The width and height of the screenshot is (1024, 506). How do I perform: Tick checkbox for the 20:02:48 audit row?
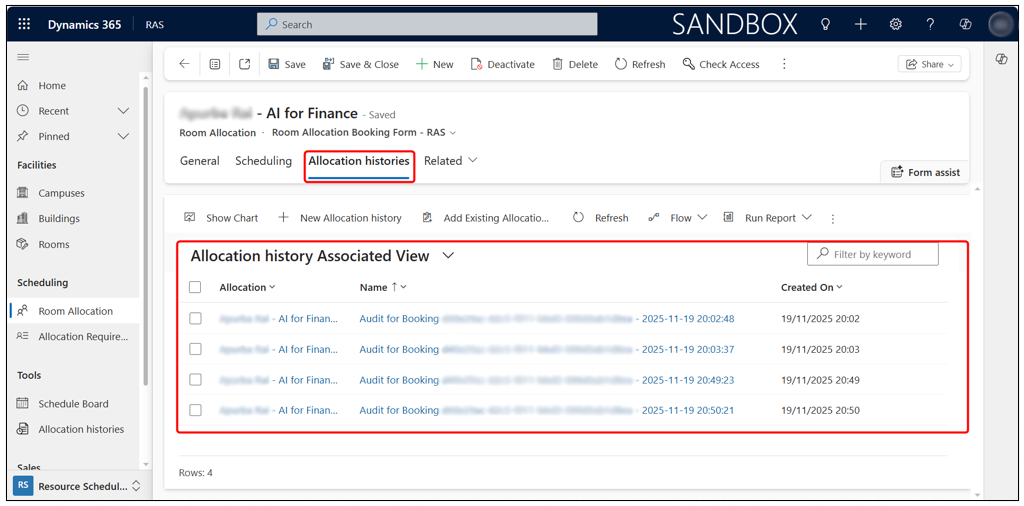(195, 319)
